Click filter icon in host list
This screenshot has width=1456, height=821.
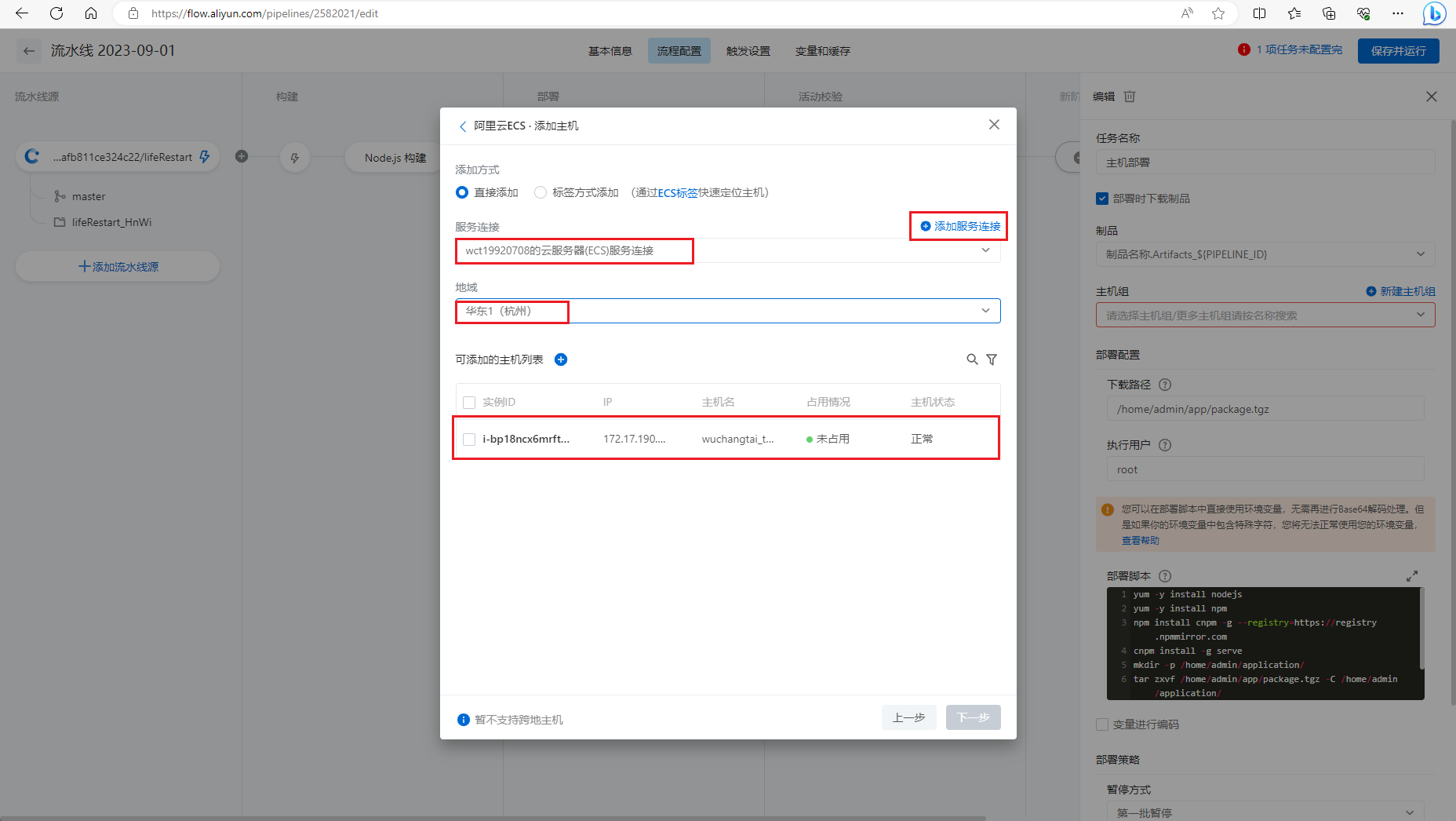992,359
